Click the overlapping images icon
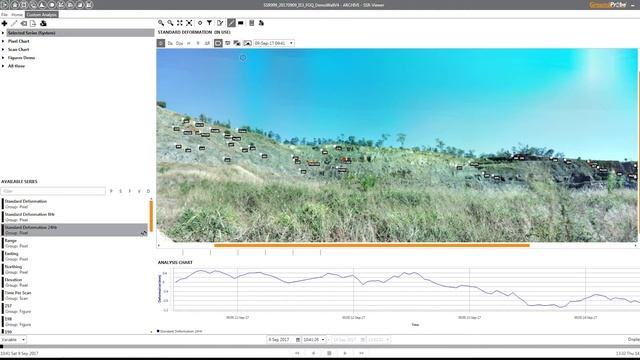Screen dimensions: 640x360 click(237, 43)
